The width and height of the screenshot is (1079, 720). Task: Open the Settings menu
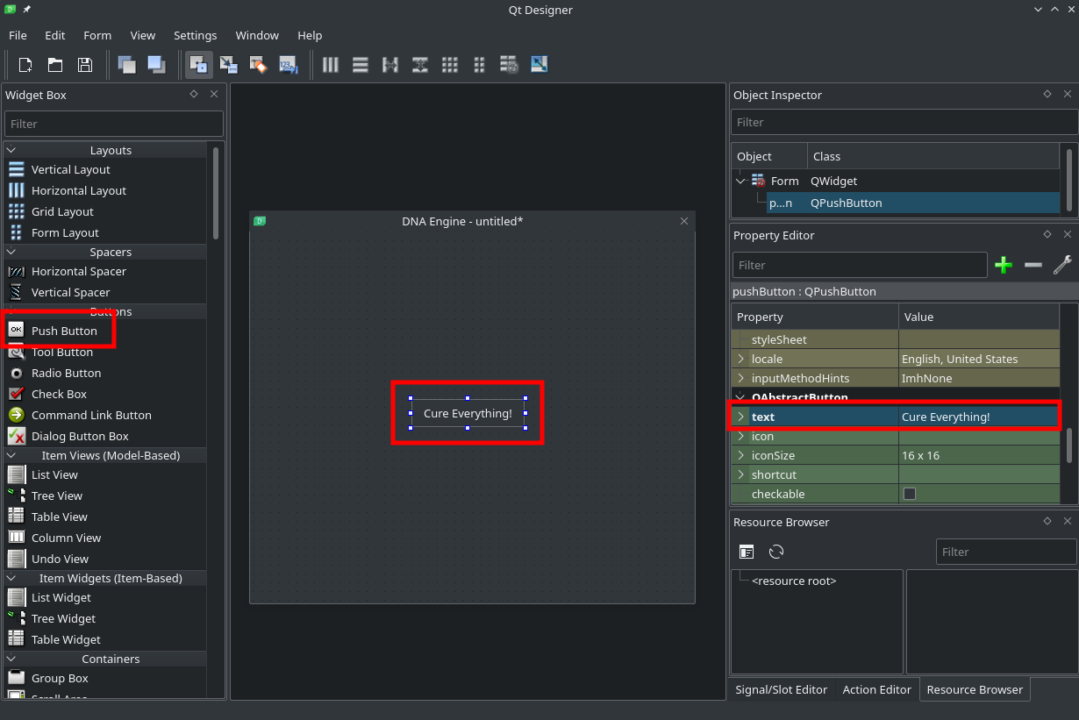click(195, 35)
